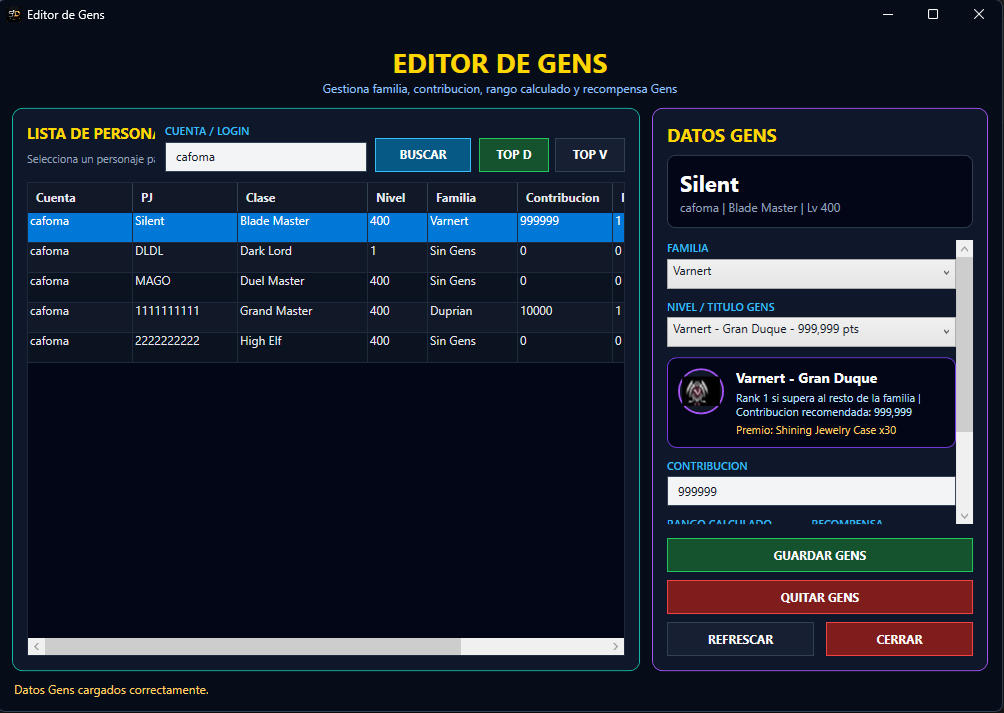Click the CONTRIBUCION field with 999999

pyautogui.click(x=811, y=491)
